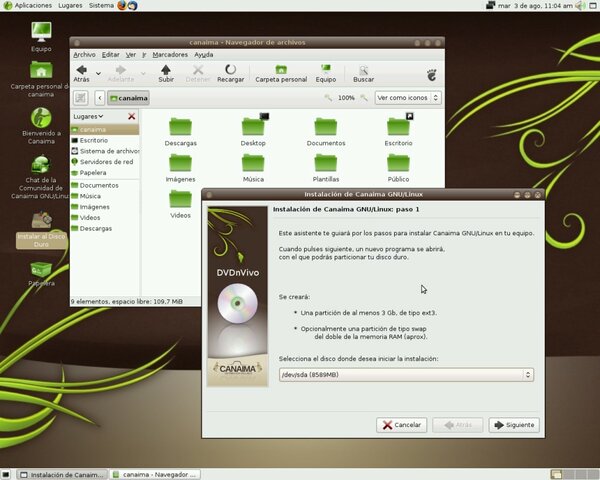Select the Equipo desktop icon
The image size is (600, 480).
click(41, 37)
